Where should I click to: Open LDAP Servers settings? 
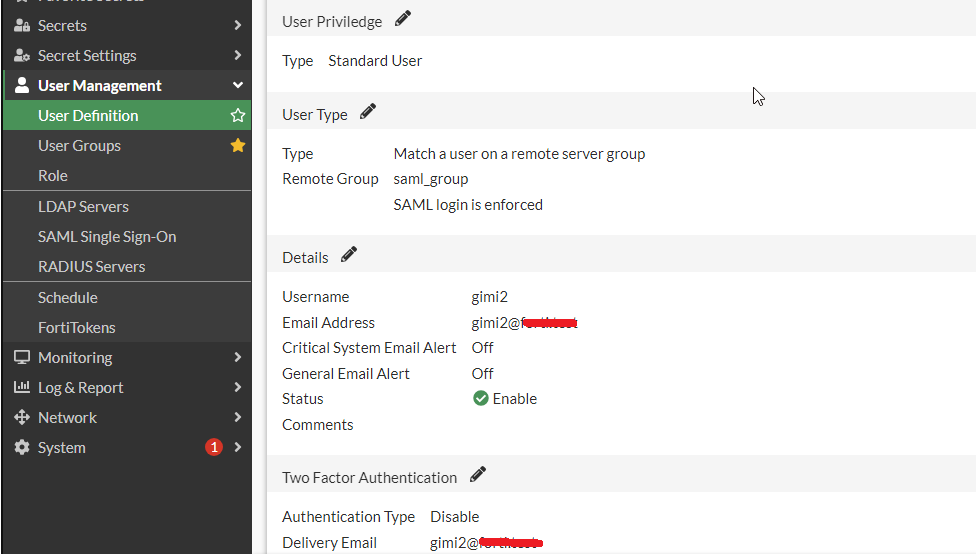pyautogui.click(x=83, y=207)
